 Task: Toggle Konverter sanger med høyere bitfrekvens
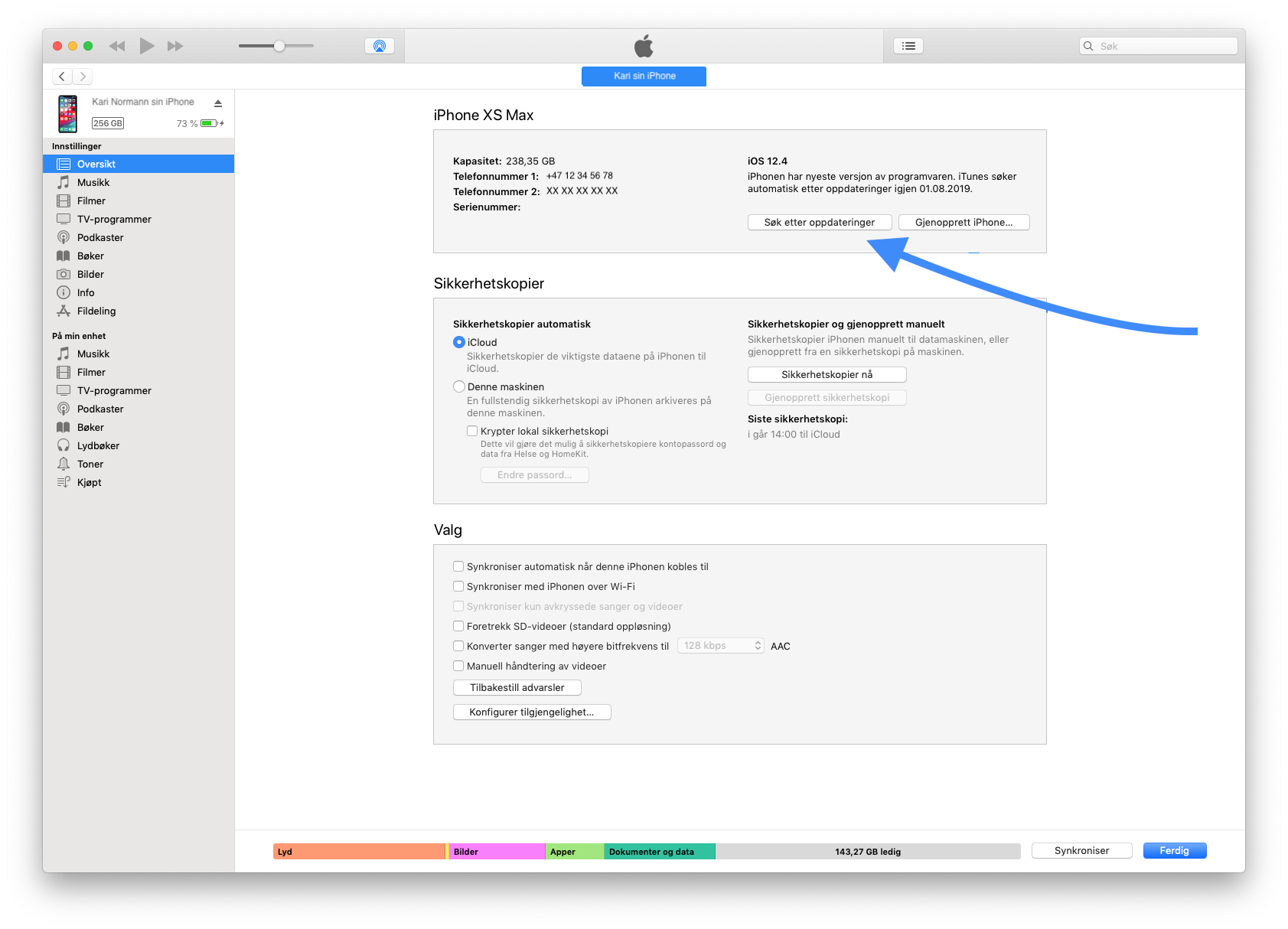click(458, 646)
